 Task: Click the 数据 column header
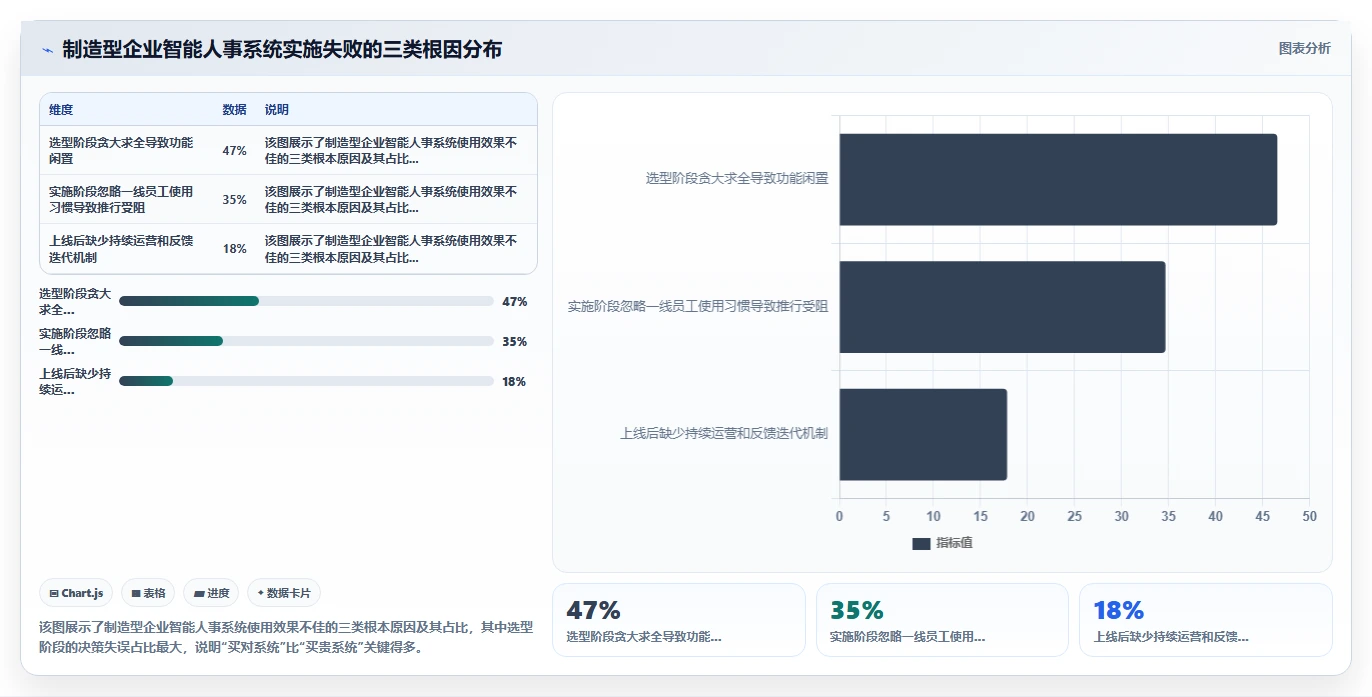[234, 110]
